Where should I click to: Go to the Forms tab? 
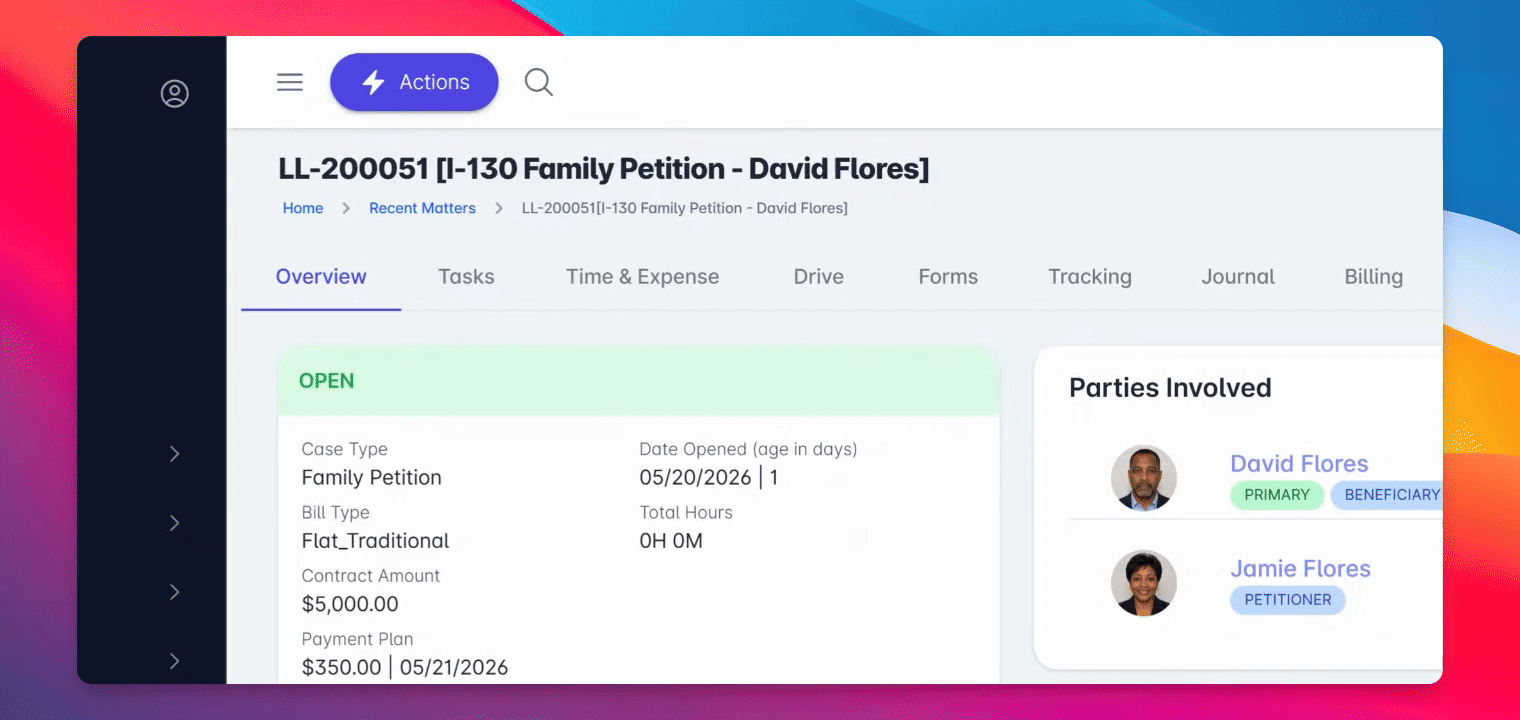[948, 277]
